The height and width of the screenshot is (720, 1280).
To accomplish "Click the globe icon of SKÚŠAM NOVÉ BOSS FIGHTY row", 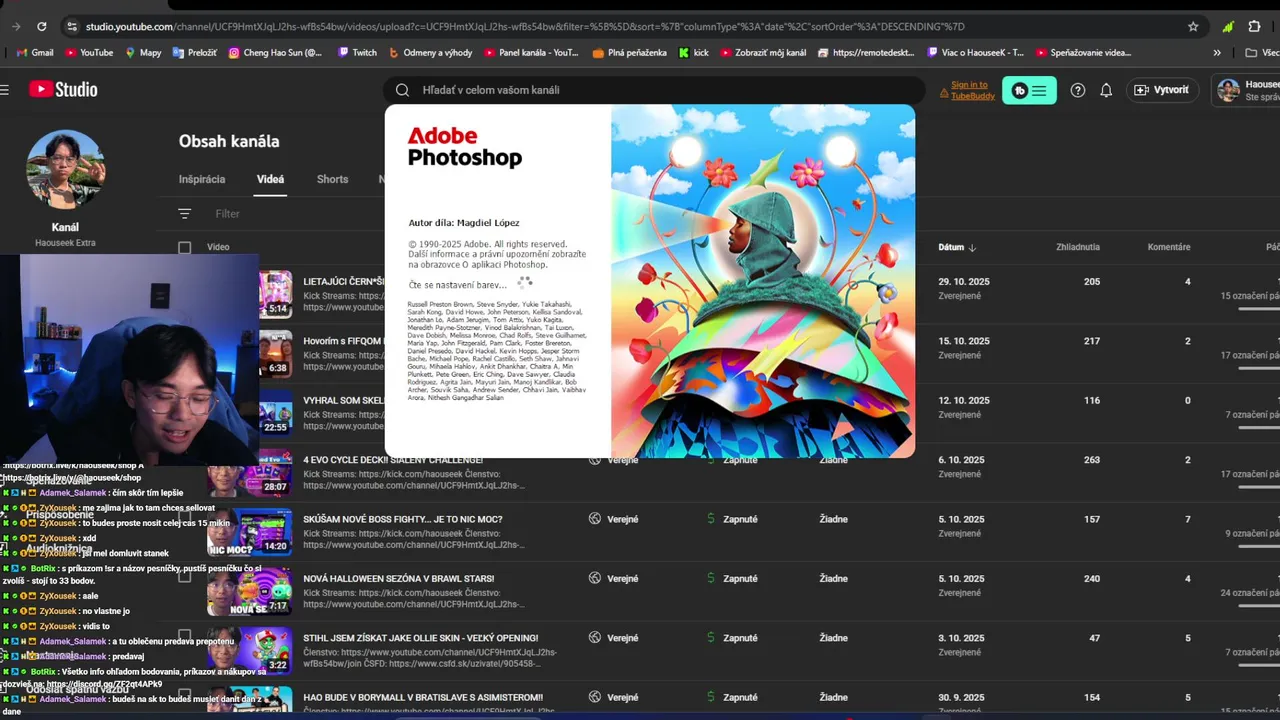I will tap(594, 519).
